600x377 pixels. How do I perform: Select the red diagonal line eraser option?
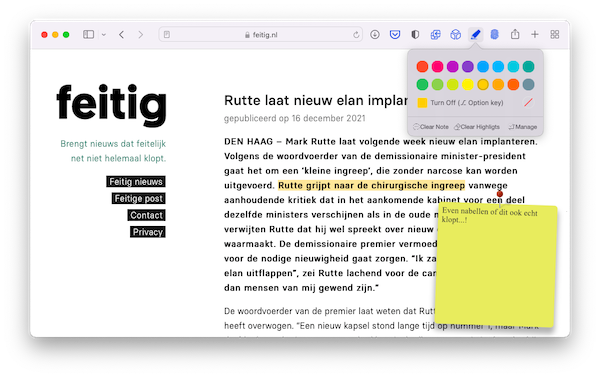528,103
